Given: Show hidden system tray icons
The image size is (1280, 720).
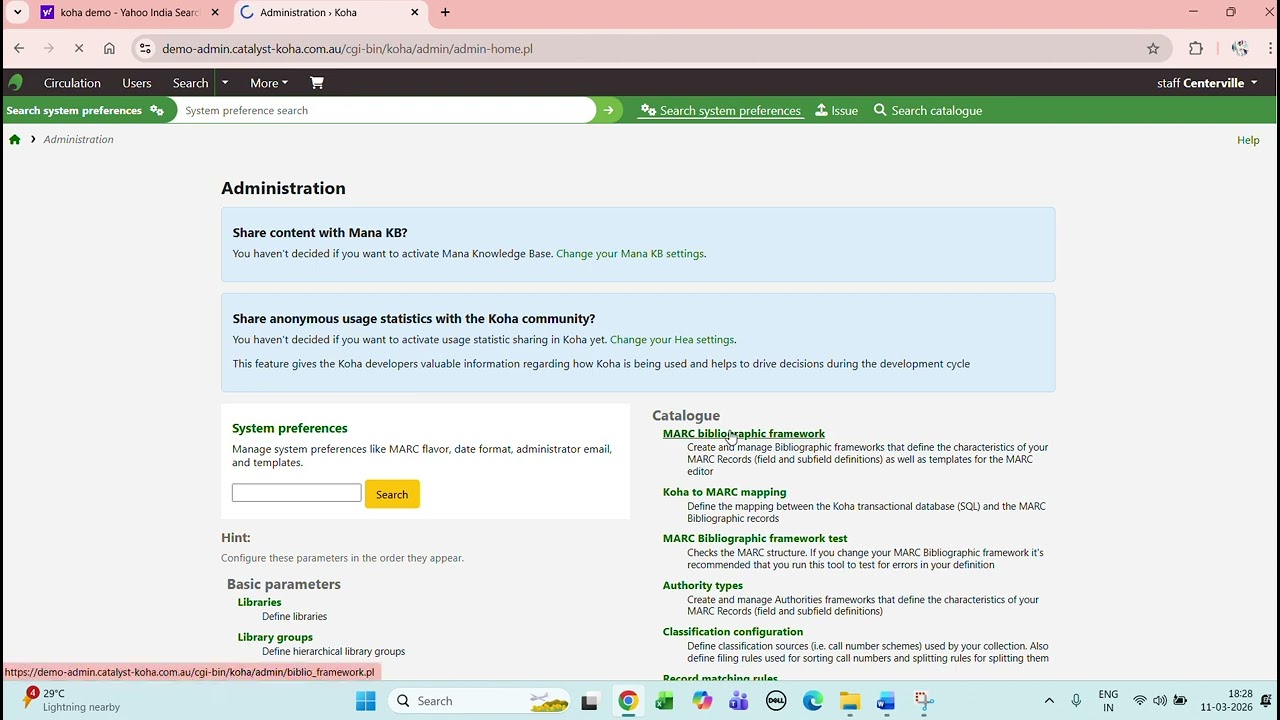Looking at the screenshot, I should (x=1049, y=701).
